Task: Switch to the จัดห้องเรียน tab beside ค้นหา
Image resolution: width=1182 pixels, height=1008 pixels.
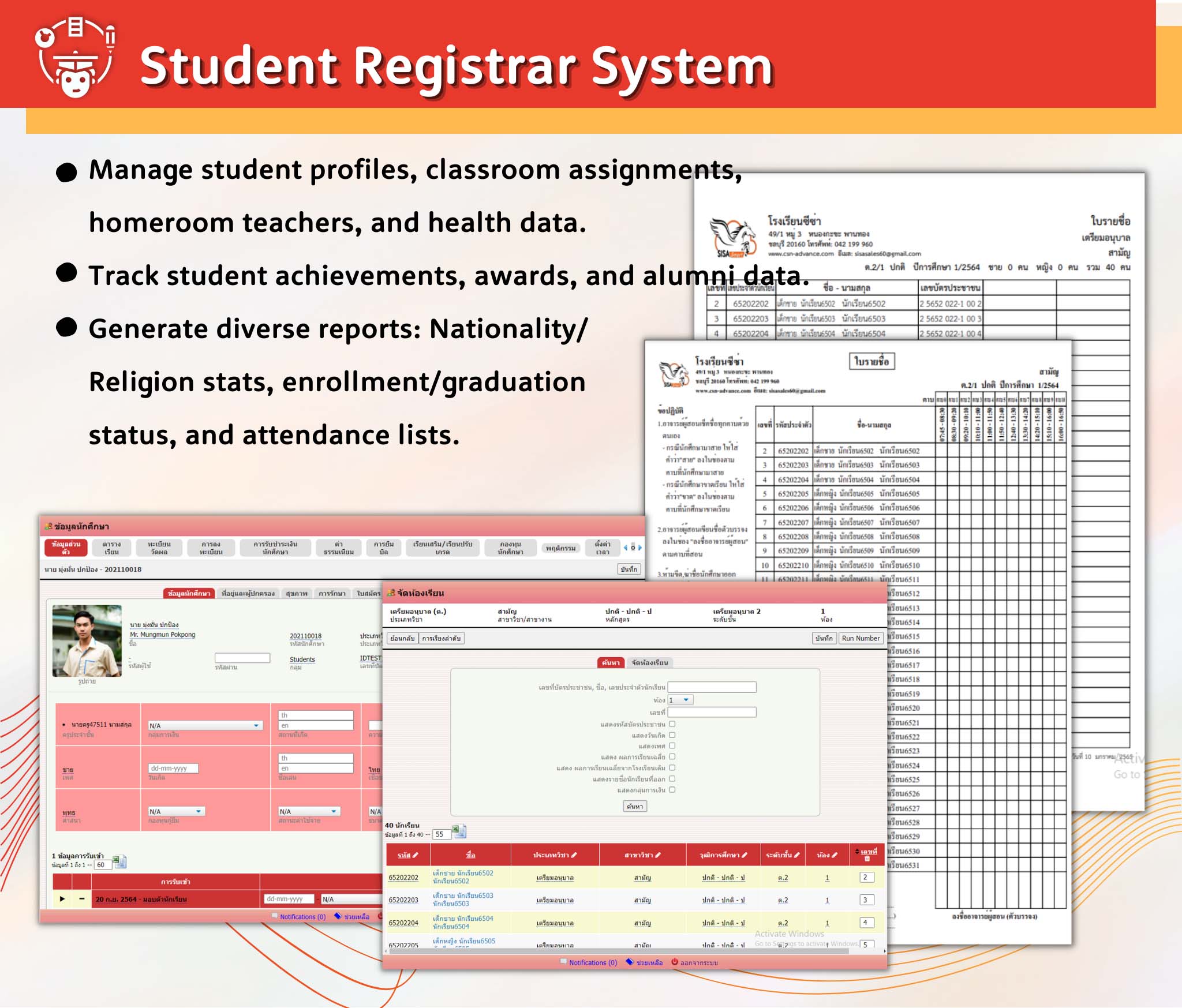Action: coord(649,662)
